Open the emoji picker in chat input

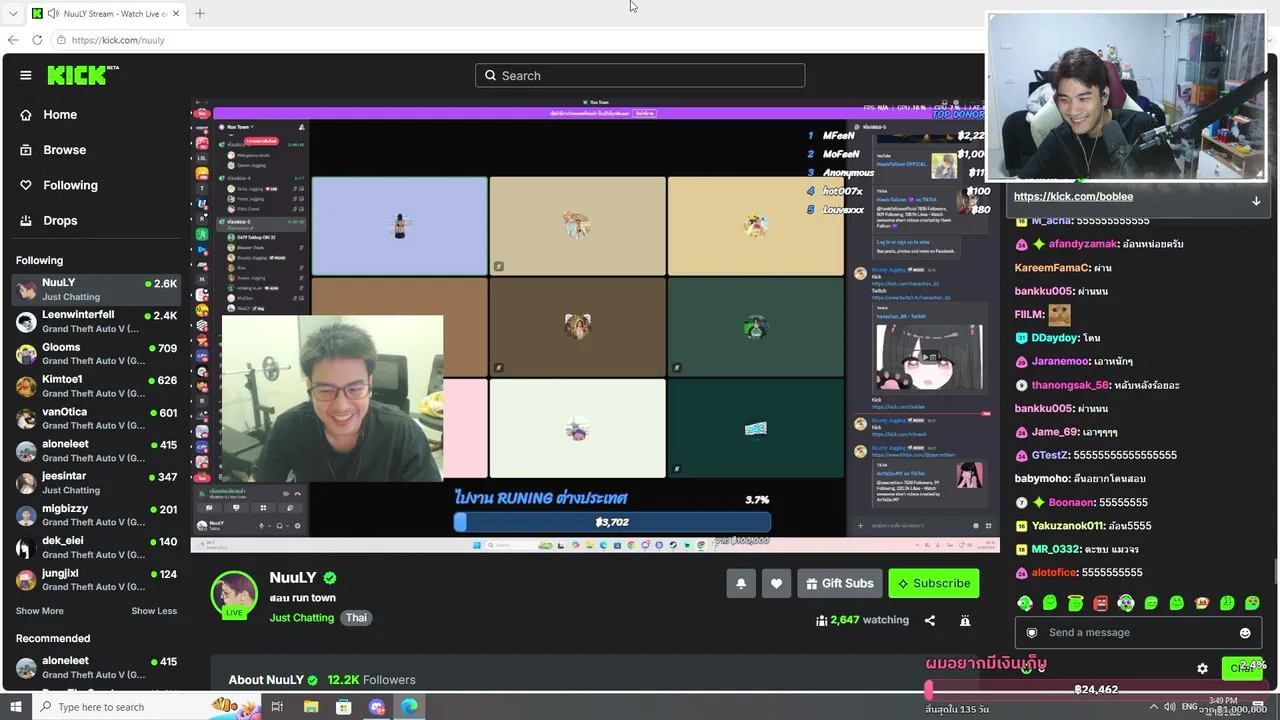coord(1245,633)
